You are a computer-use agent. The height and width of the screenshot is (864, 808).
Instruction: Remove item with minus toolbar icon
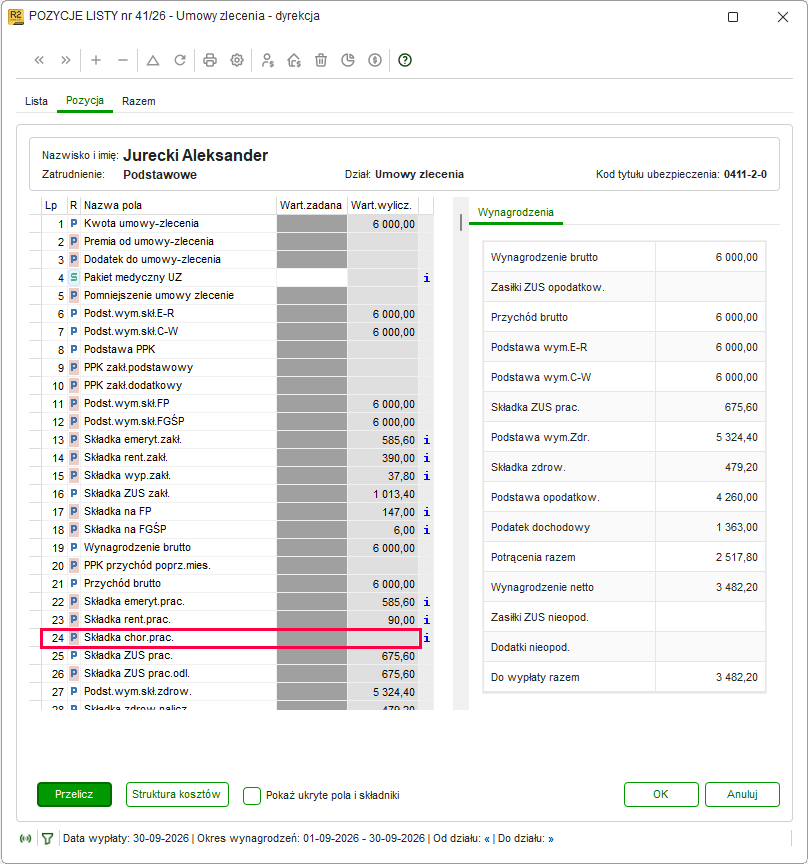click(123, 60)
